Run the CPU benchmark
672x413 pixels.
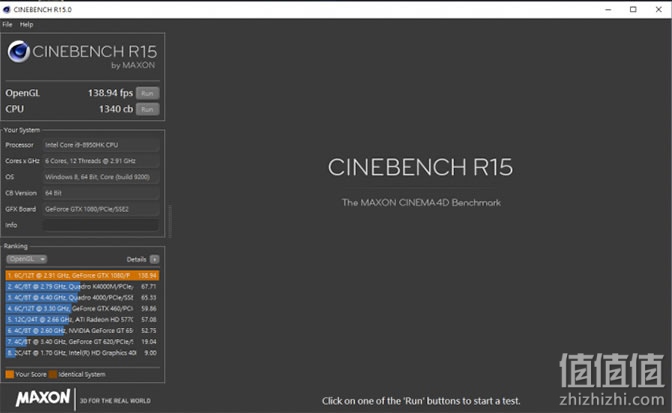pos(147,109)
